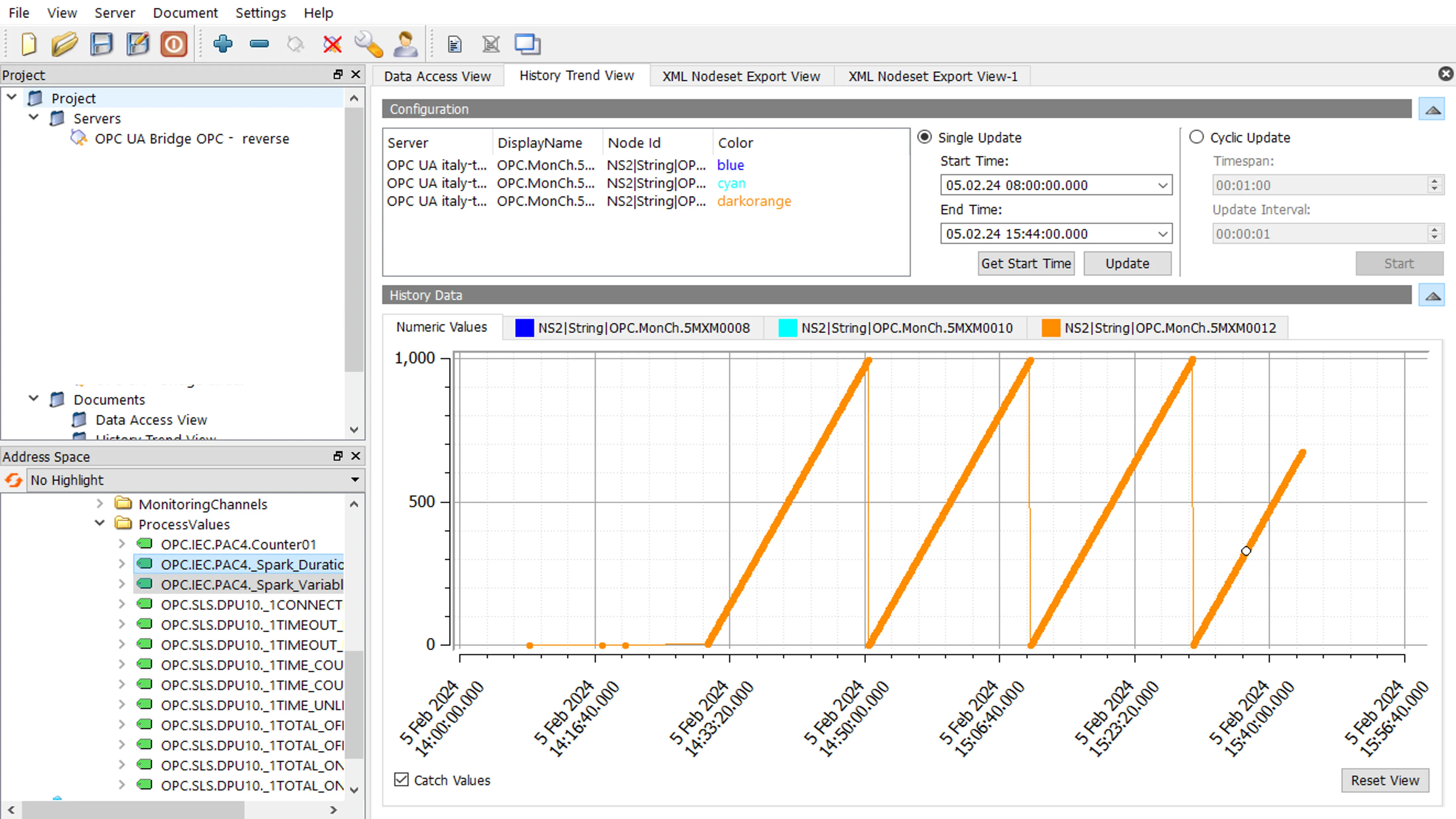Collapse the Servers tree node
Screen dimensions: 1456x819
[33, 117]
